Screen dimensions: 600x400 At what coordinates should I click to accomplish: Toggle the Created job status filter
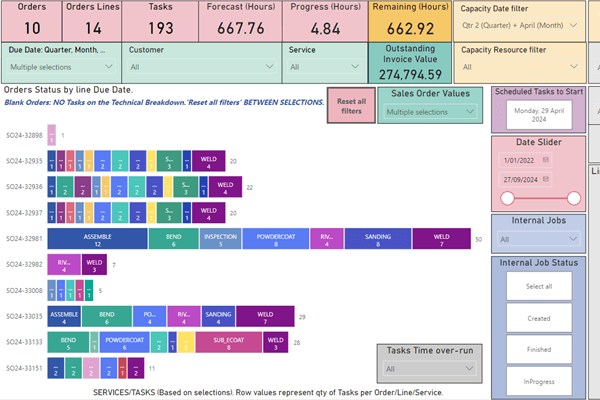click(539, 318)
